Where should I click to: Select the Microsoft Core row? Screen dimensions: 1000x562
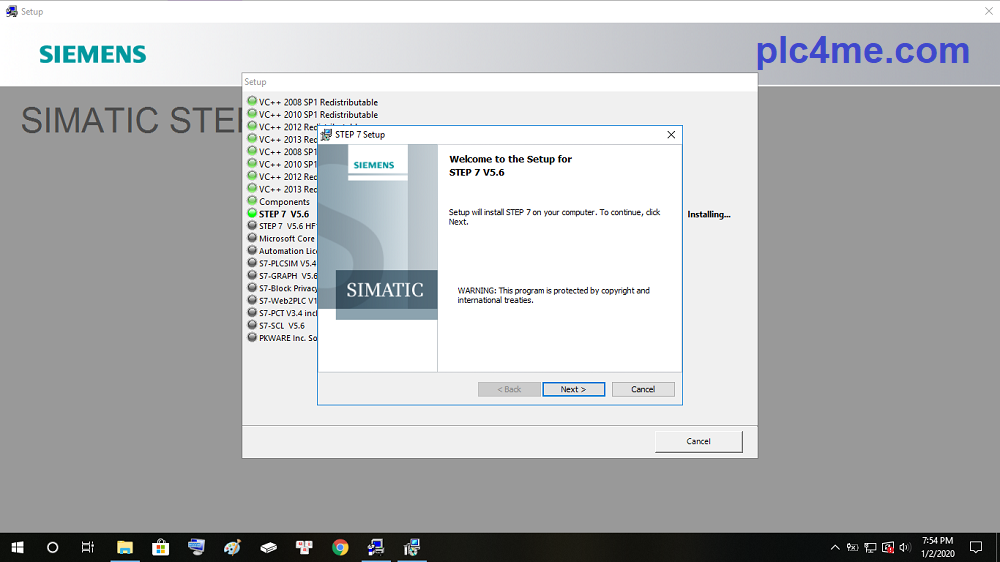pyautogui.click(x=281, y=239)
